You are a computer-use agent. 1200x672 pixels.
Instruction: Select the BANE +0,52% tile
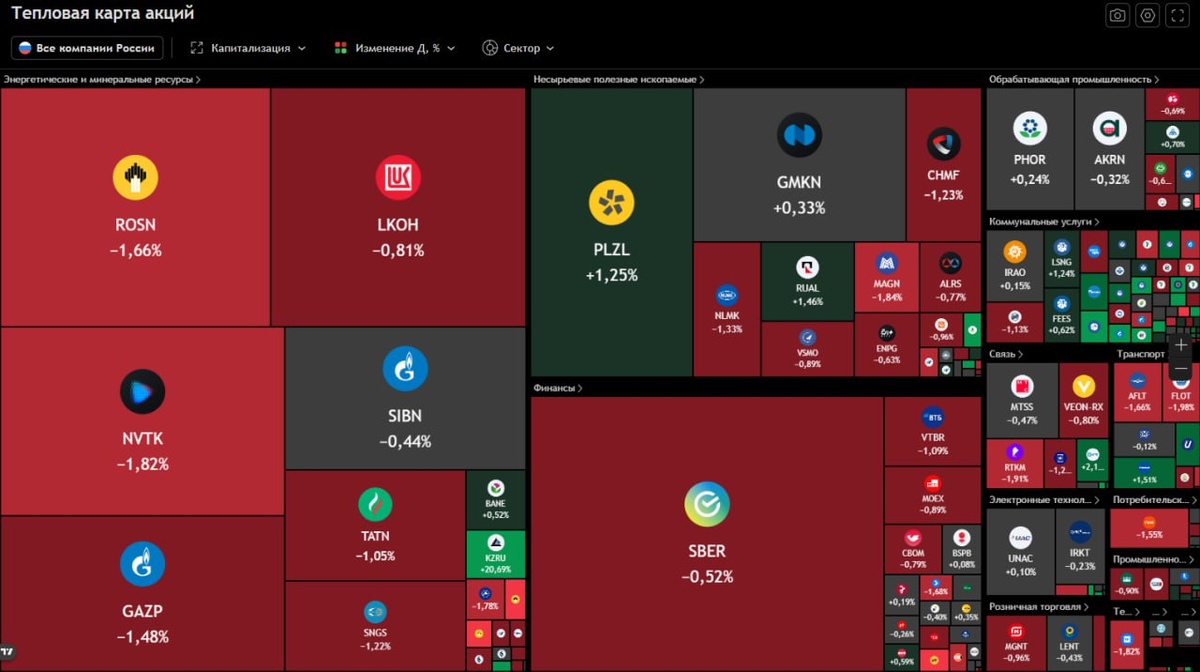pos(495,500)
